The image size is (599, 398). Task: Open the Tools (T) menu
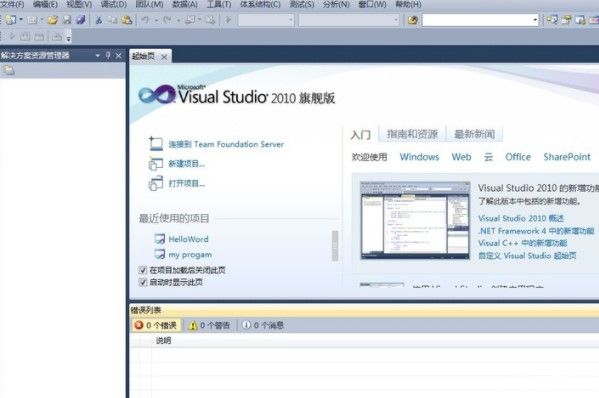[x=219, y=5]
